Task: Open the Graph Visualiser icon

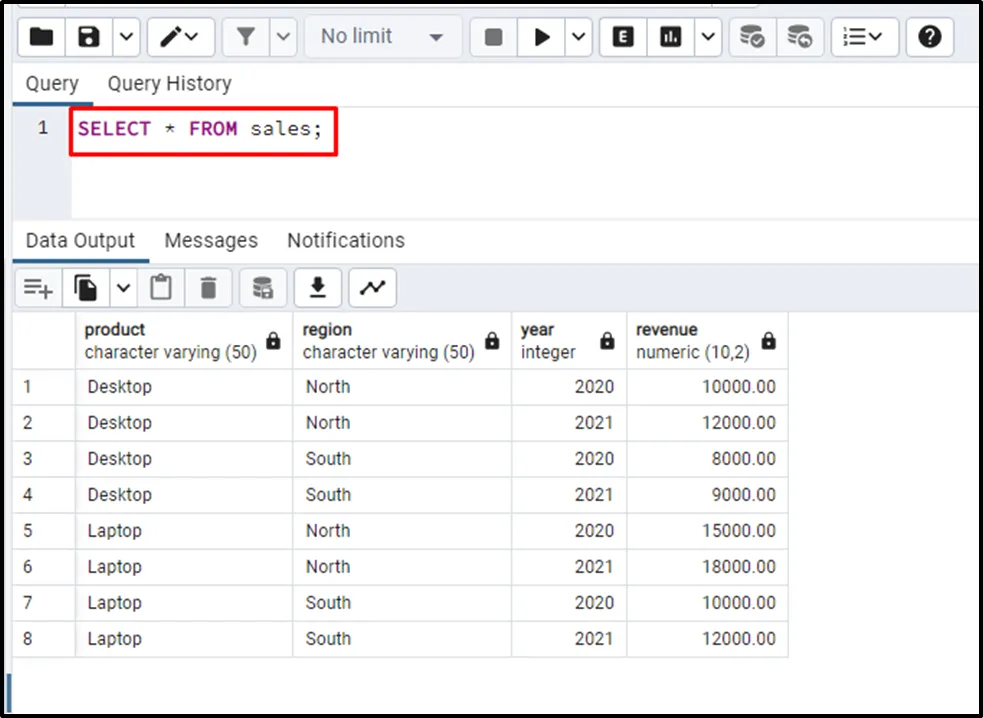Action: pos(372,288)
